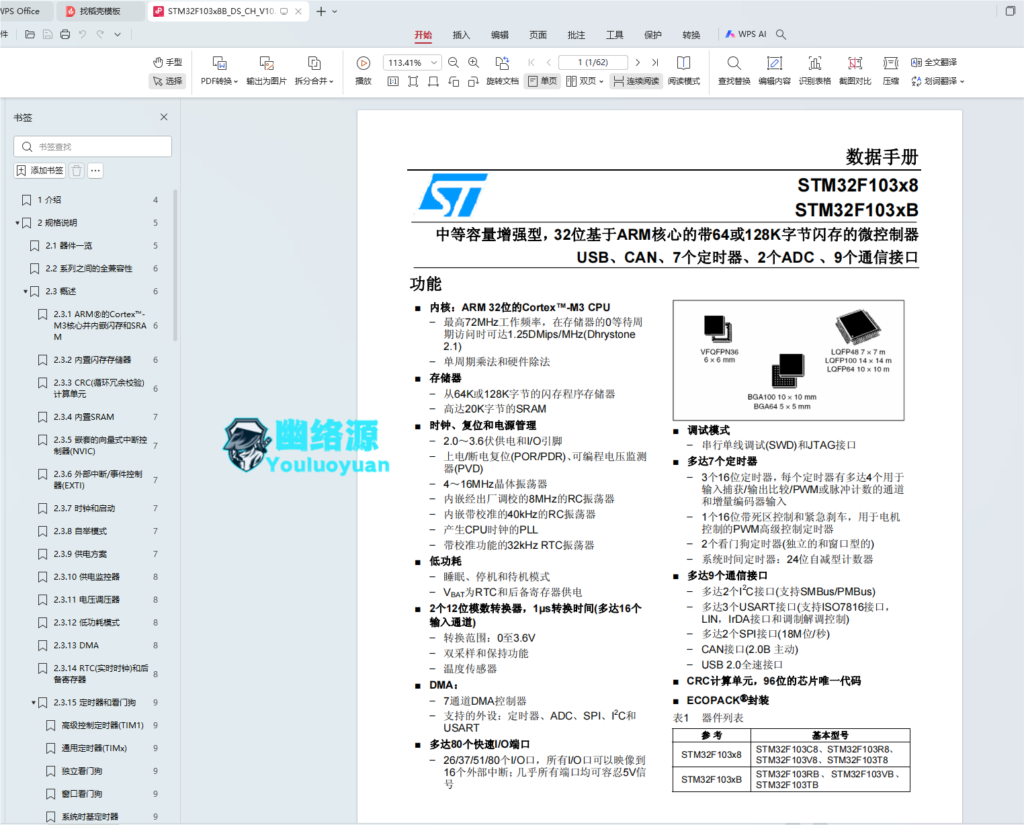Open the search magnifier next to WPS AI

coord(780,35)
